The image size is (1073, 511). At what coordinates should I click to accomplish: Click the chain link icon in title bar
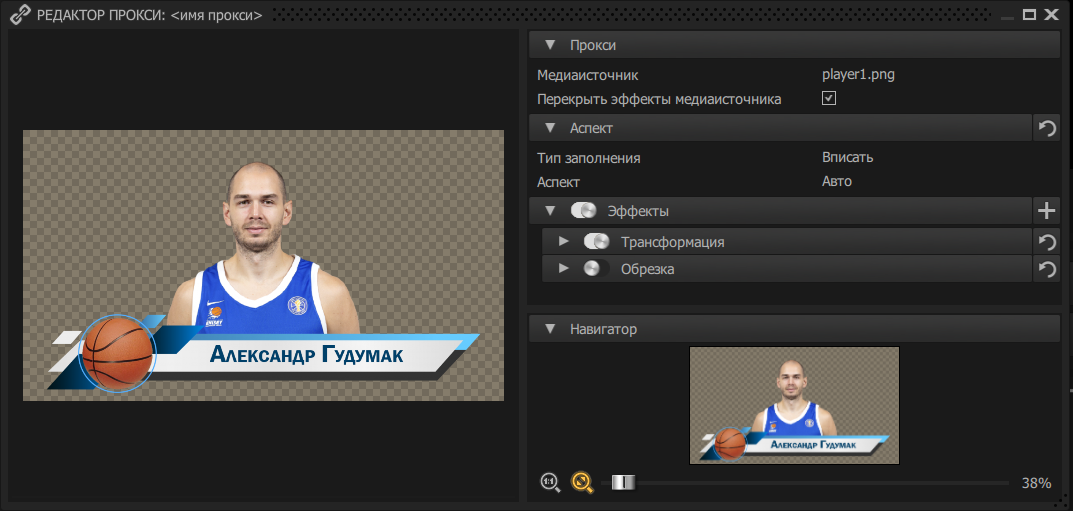18,15
